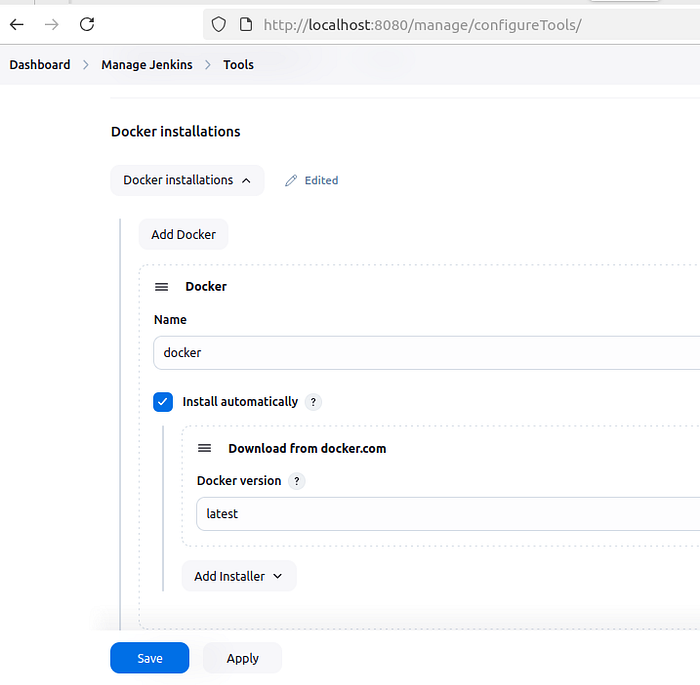
Task: Open the Add Installer dropdown
Action: click(239, 576)
